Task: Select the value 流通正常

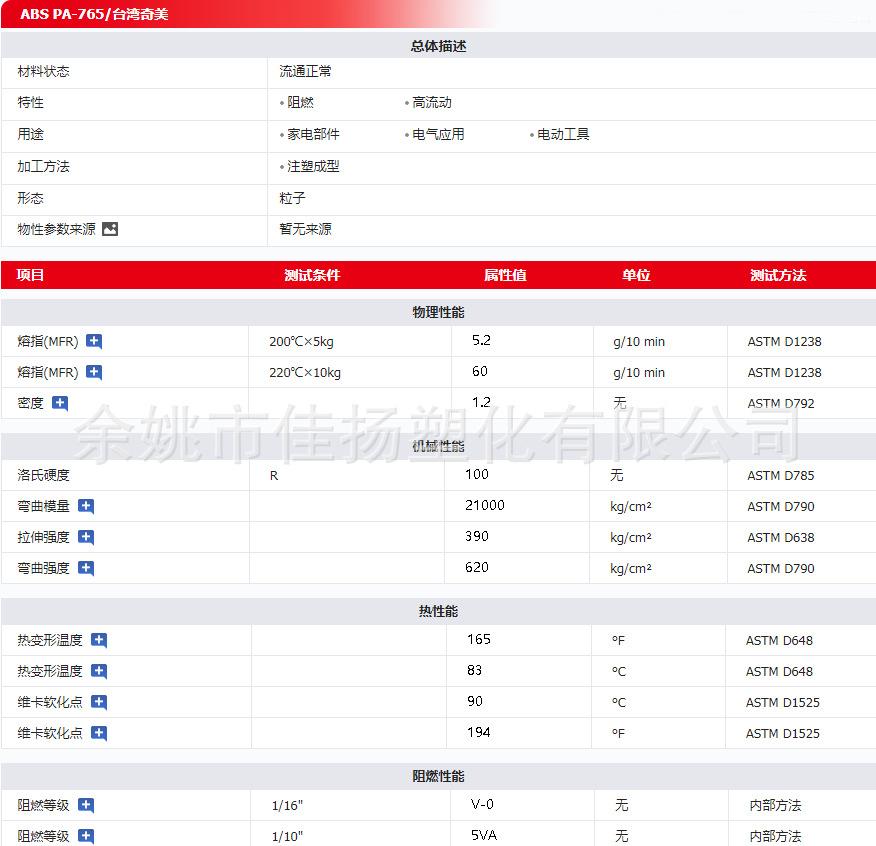Action: coord(306,72)
